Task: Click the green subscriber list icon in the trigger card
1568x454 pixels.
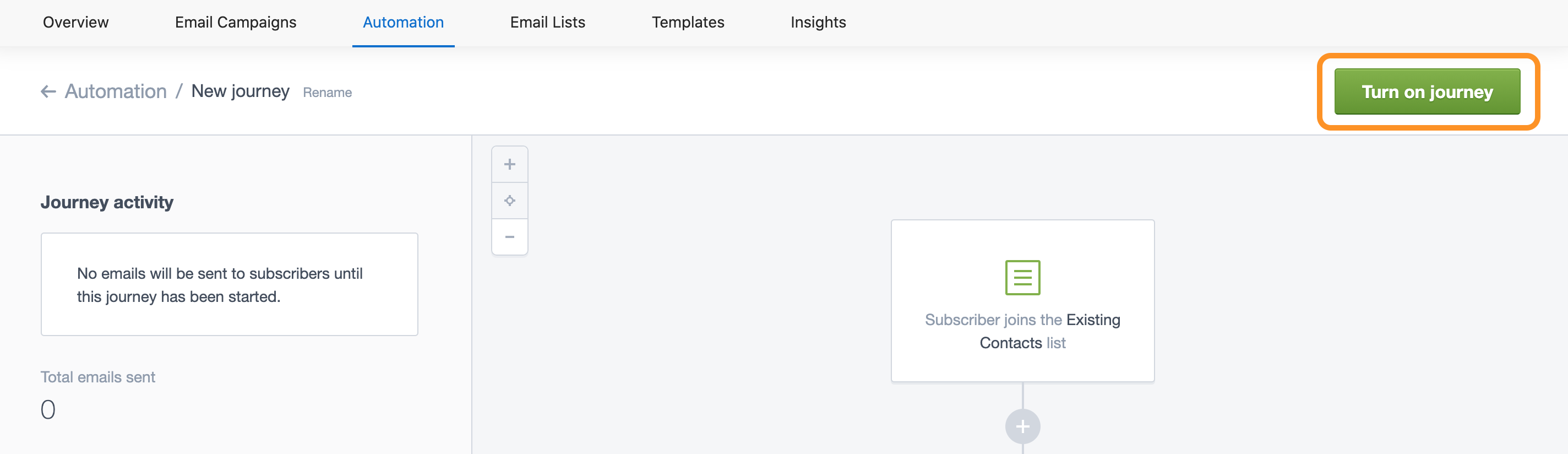Action: coord(1022,277)
